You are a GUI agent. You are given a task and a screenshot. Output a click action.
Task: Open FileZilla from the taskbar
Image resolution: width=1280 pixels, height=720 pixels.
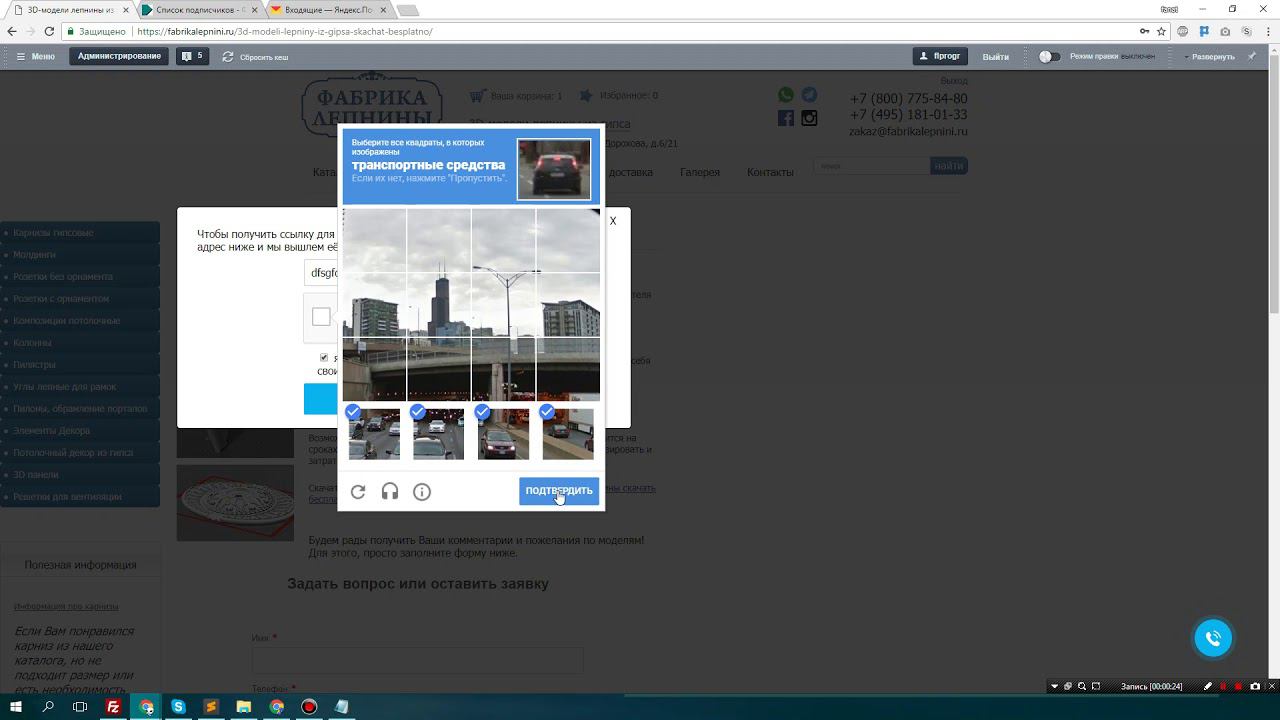pyautogui.click(x=113, y=707)
